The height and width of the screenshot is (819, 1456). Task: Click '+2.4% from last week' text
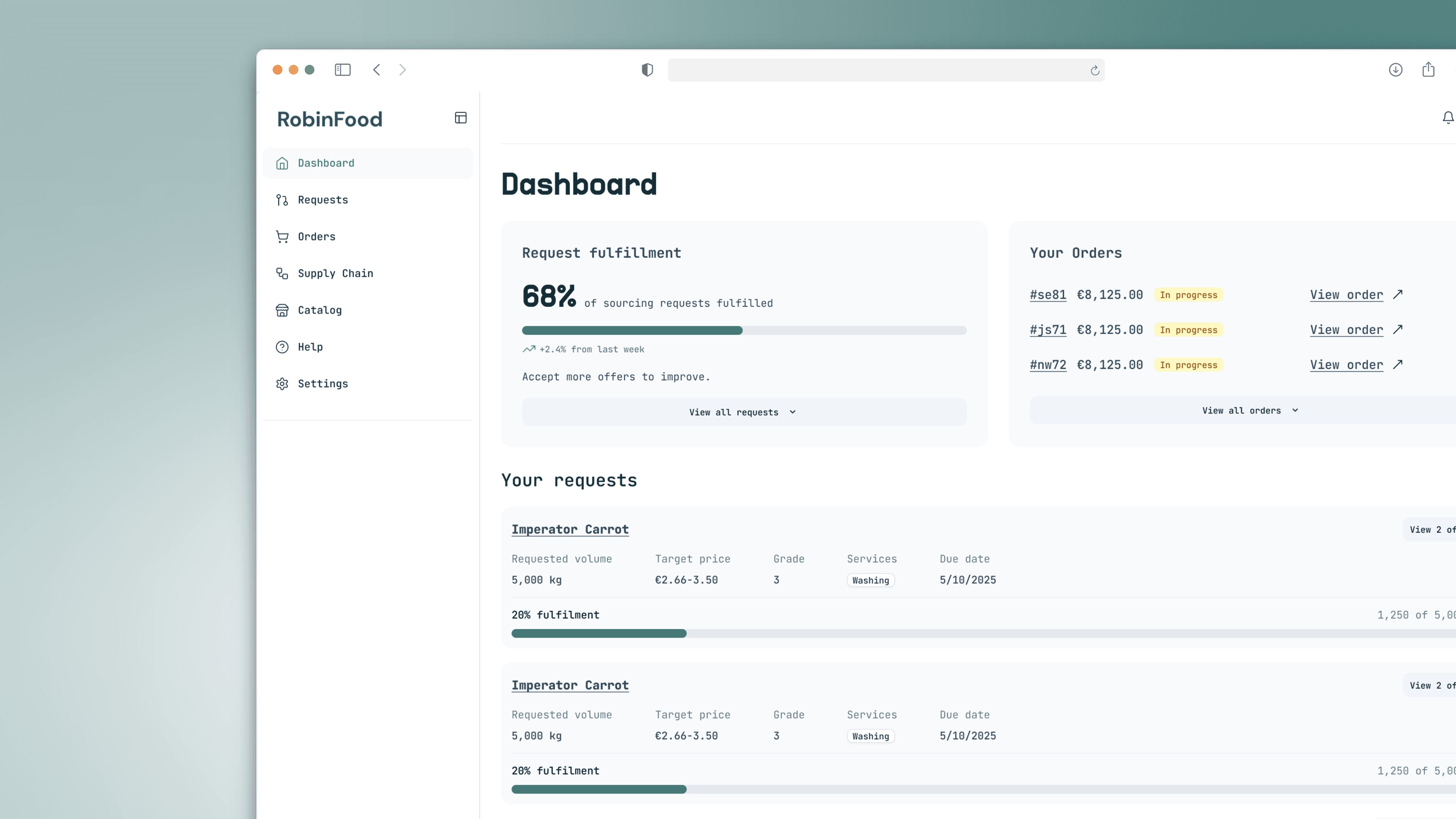click(x=592, y=349)
